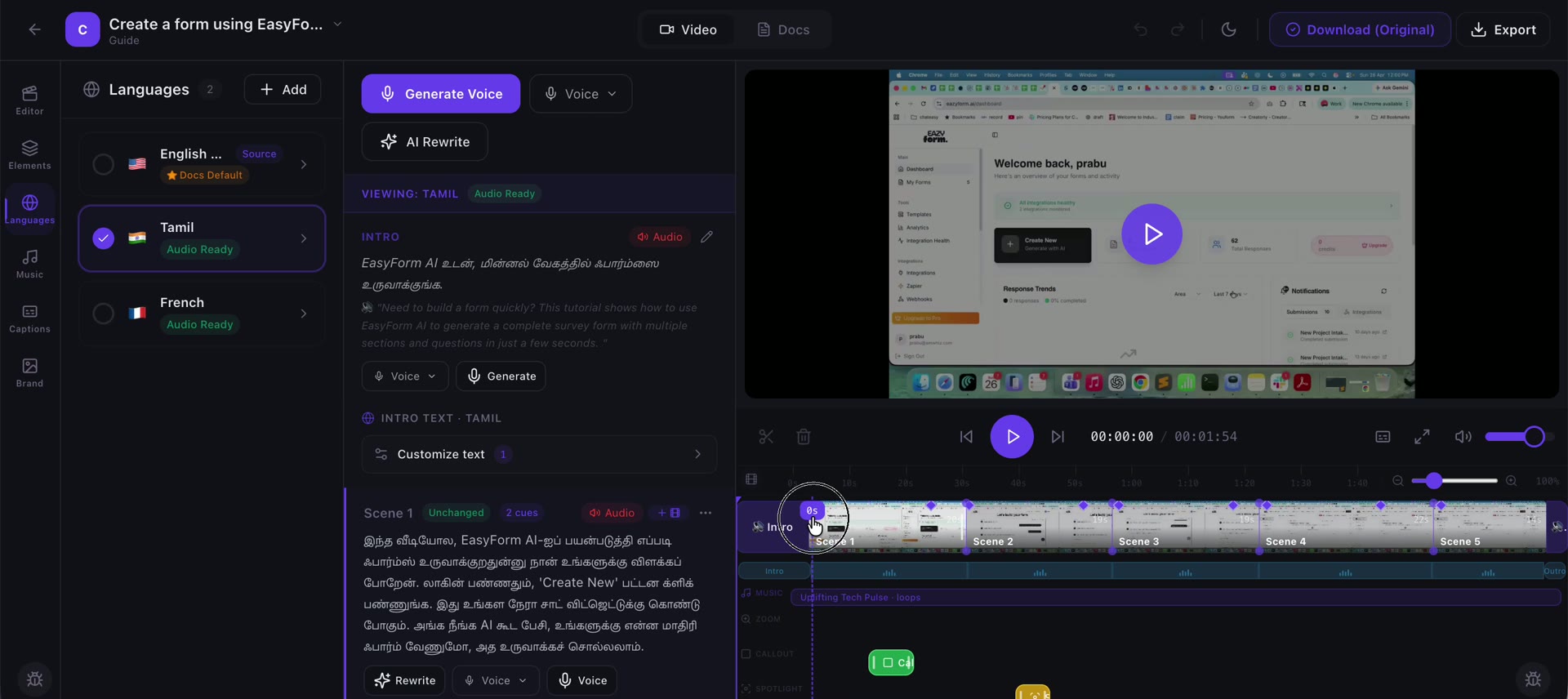Open the Languages sidebar tab
Image resolution: width=1568 pixels, height=699 pixels.
tap(29, 209)
